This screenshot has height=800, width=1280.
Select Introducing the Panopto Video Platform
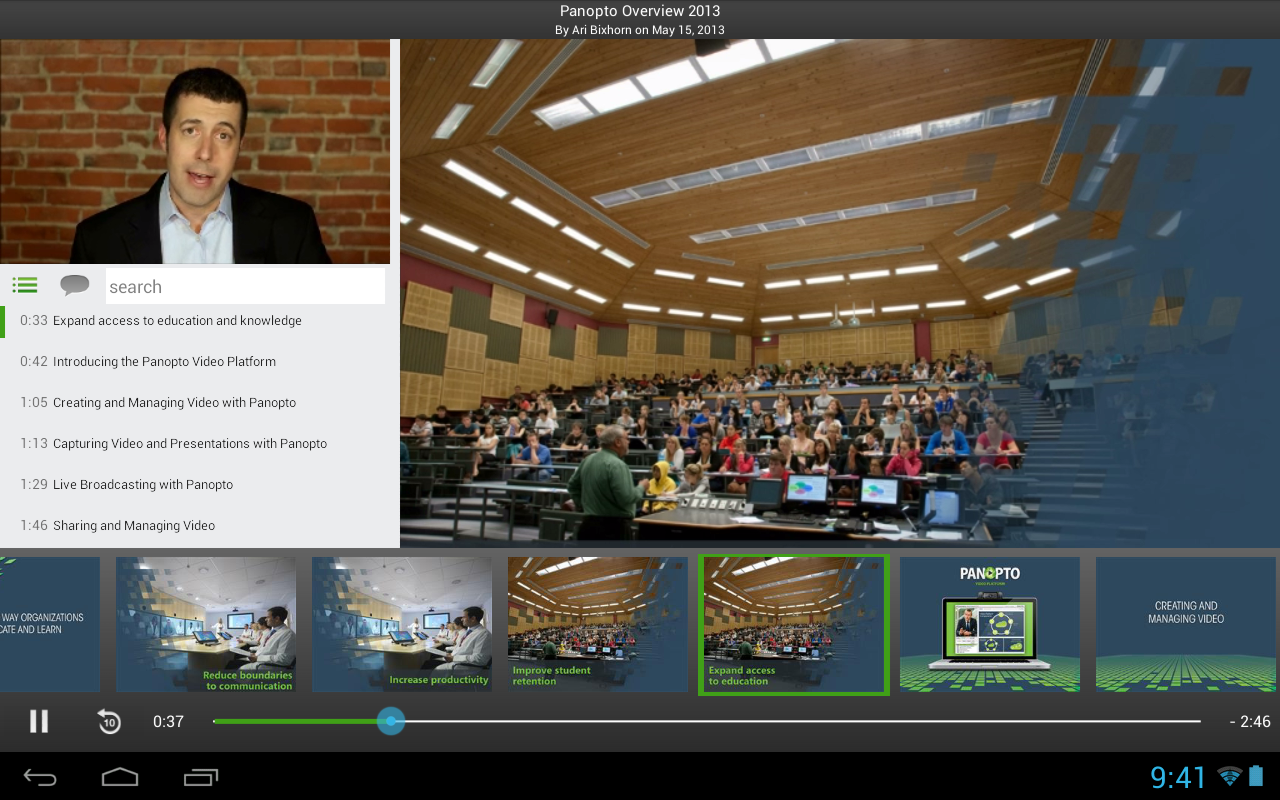(x=164, y=362)
